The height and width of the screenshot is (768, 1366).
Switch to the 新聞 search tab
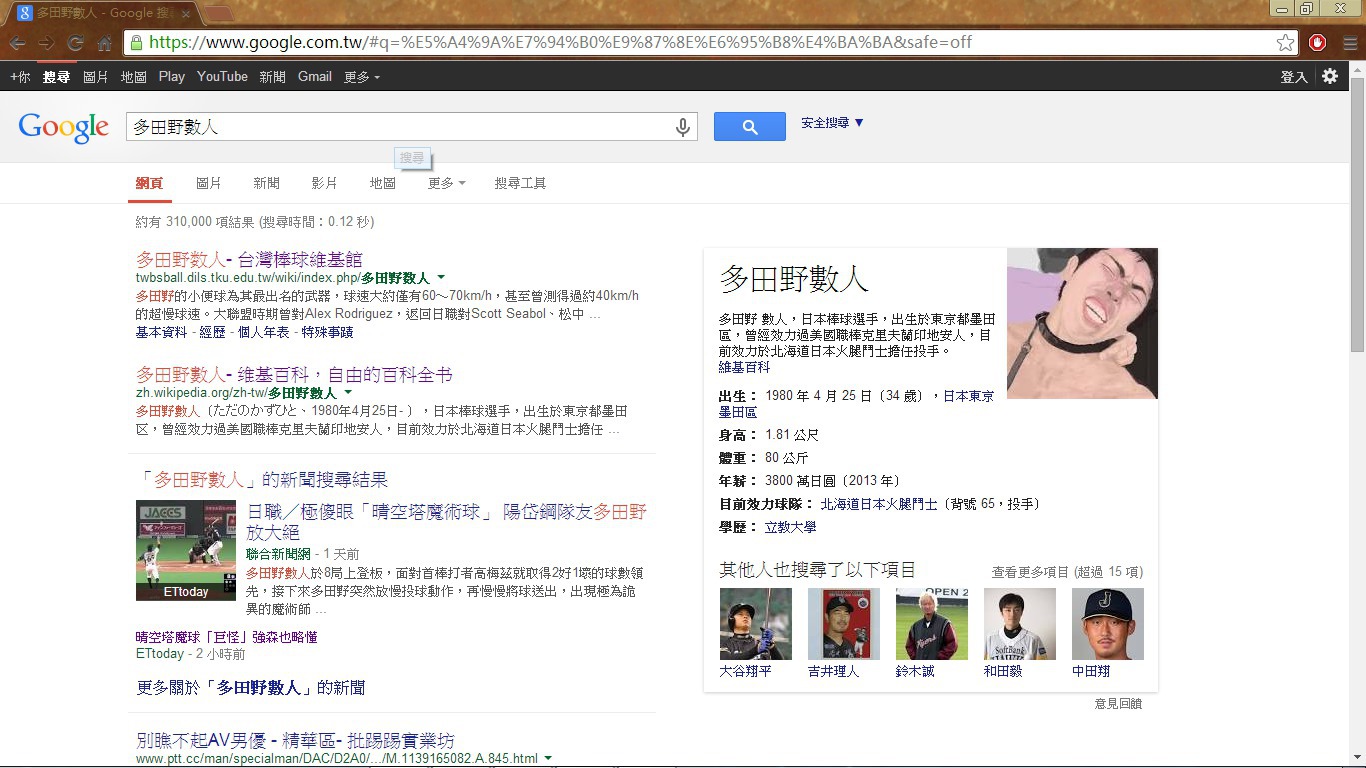(x=266, y=183)
